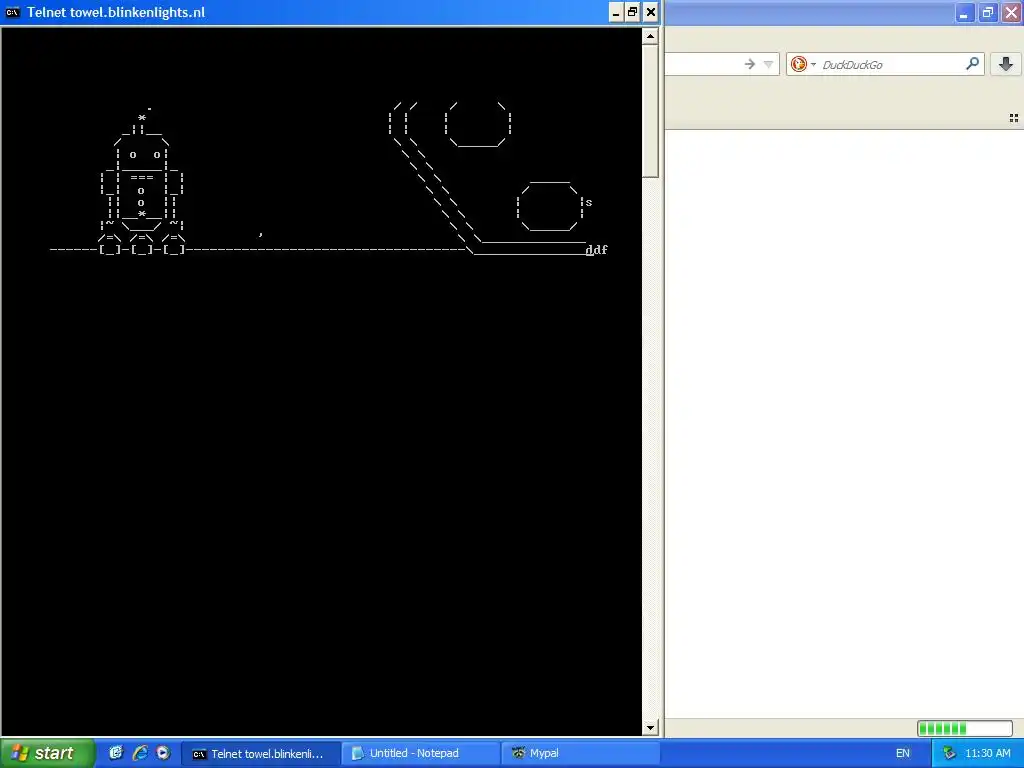This screenshot has height=768, width=1024.
Task: Close the Mypal browser window
Action: tap(1012, 13)
